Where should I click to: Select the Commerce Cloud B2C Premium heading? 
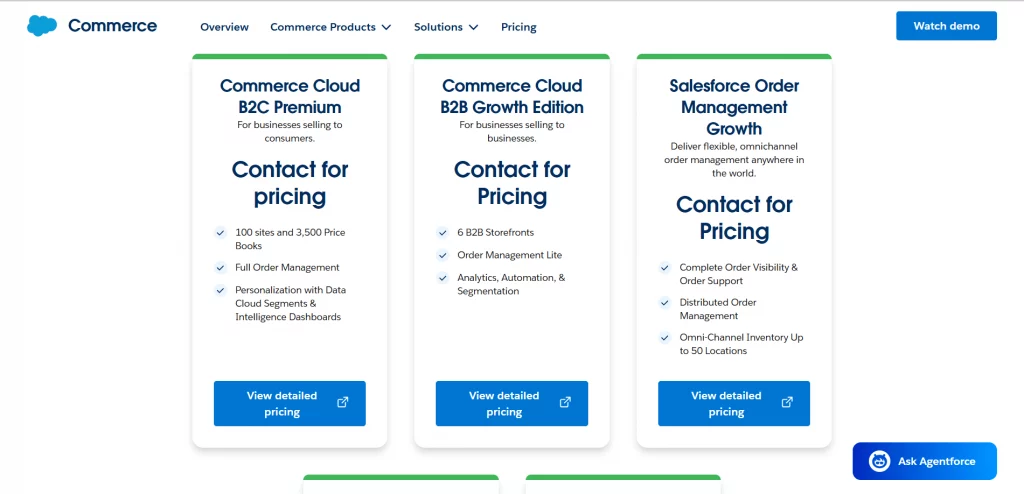pyautogui.click(x=289, y=96)
